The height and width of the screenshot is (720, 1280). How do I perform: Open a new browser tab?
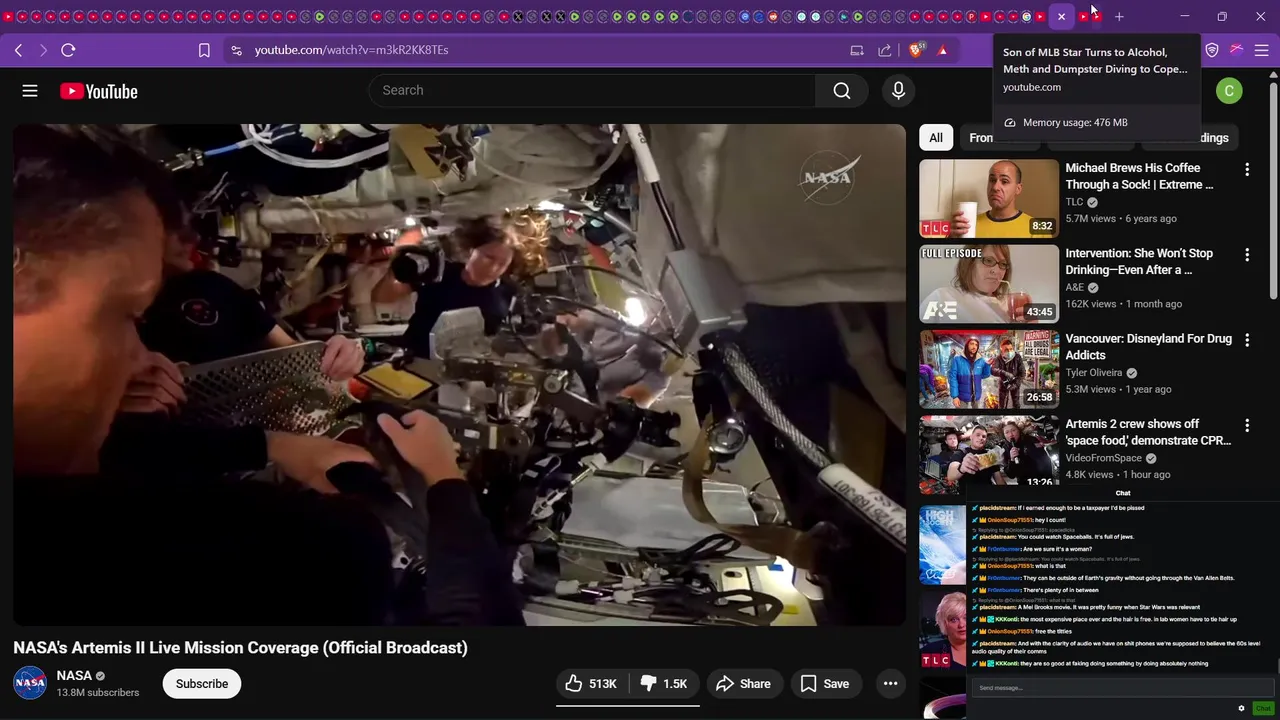pos(1119,16)
